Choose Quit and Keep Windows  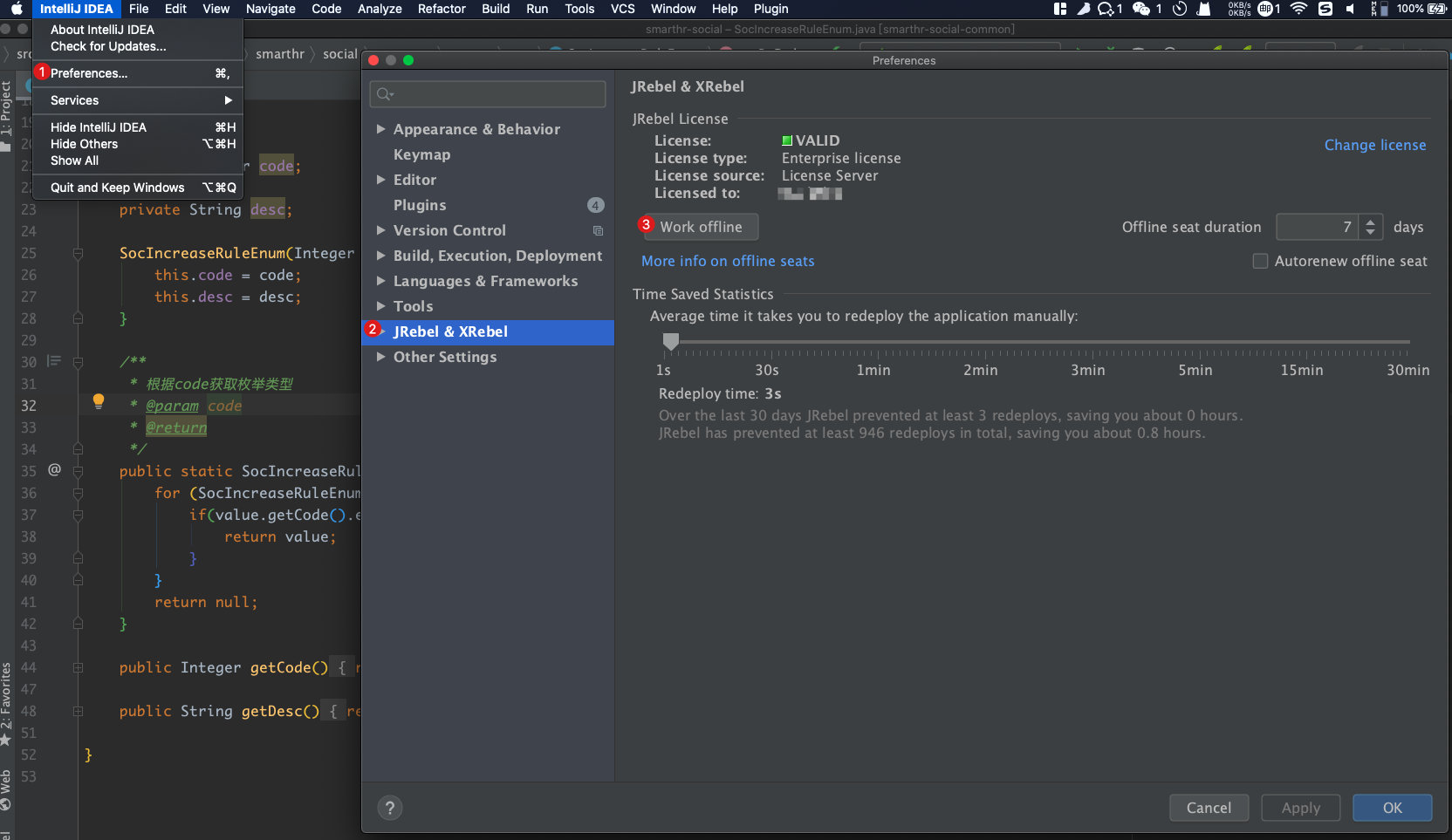click(138, 188)
